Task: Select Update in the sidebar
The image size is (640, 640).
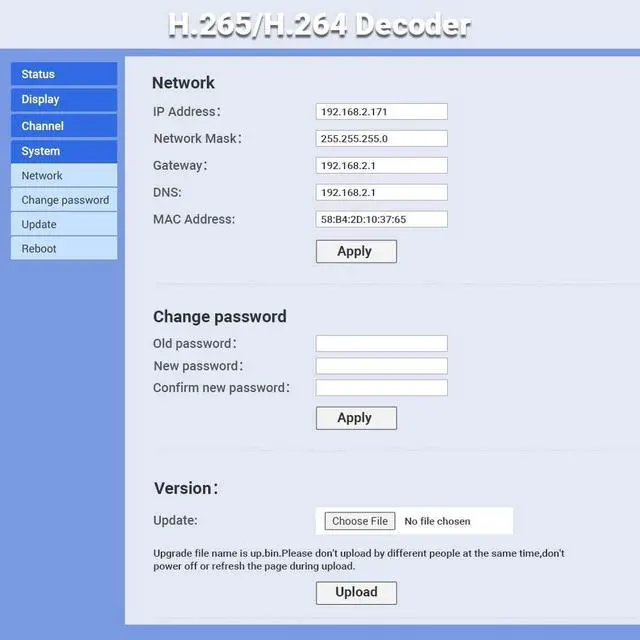Action: 63,224
